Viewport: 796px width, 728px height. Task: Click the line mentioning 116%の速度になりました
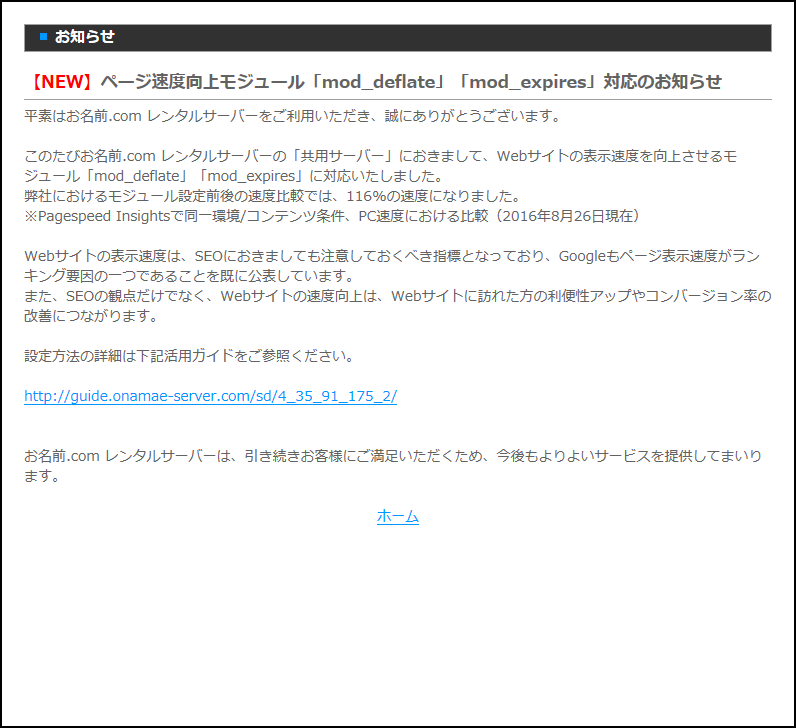272,196
